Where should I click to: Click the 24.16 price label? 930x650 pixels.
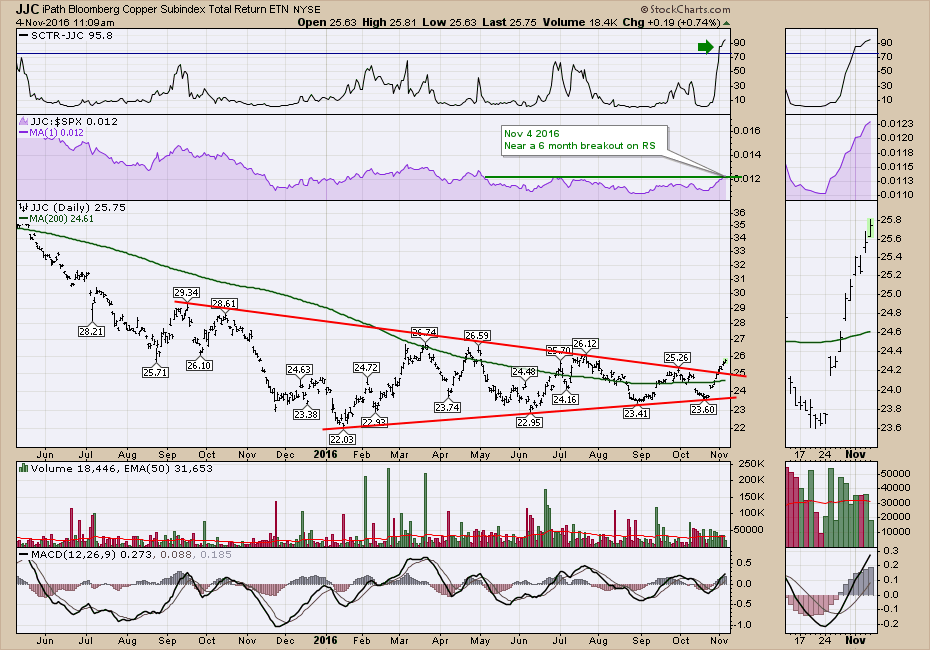565,400
